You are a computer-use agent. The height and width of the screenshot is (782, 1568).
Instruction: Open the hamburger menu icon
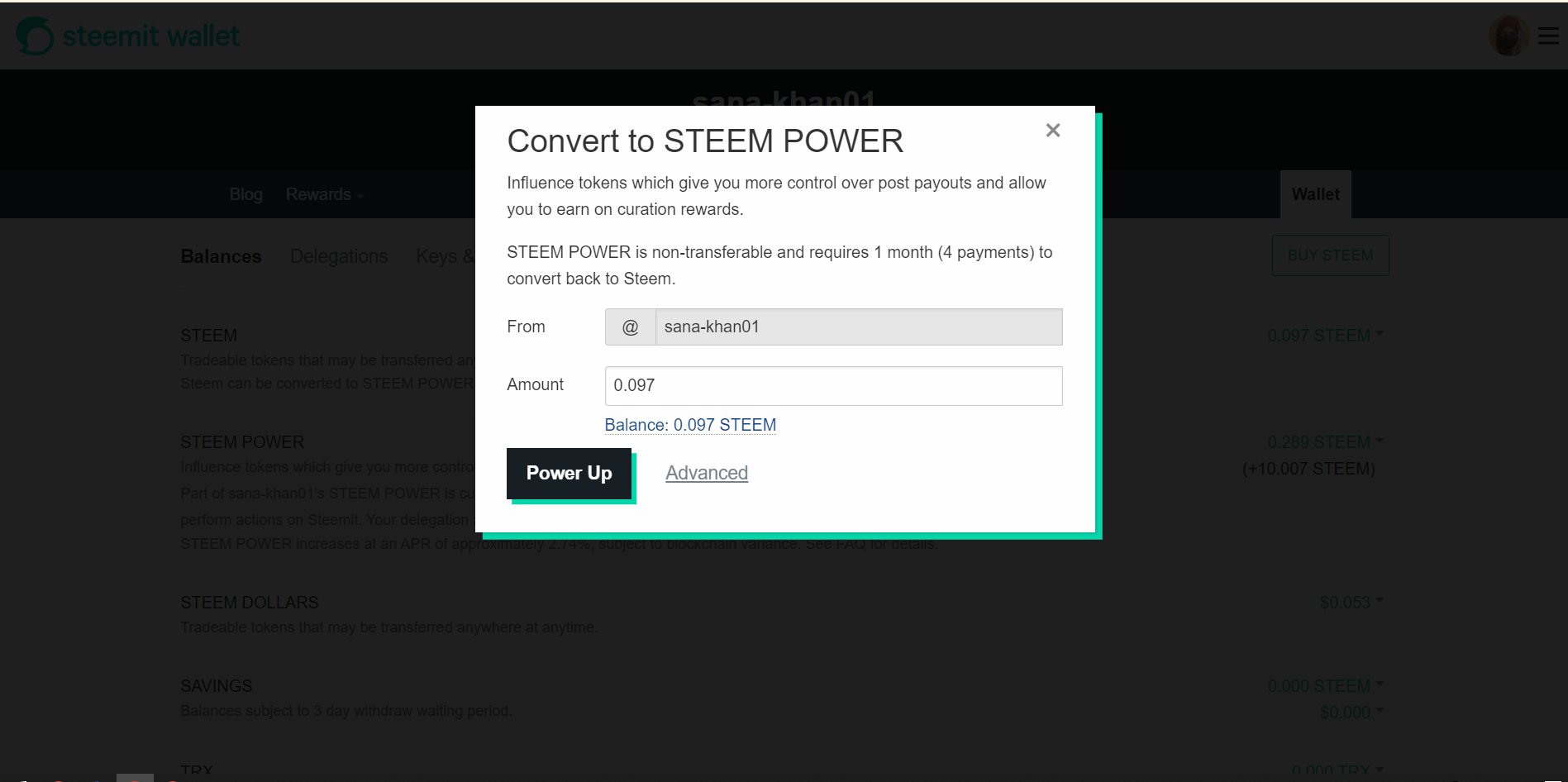[x=1547, y=36]
